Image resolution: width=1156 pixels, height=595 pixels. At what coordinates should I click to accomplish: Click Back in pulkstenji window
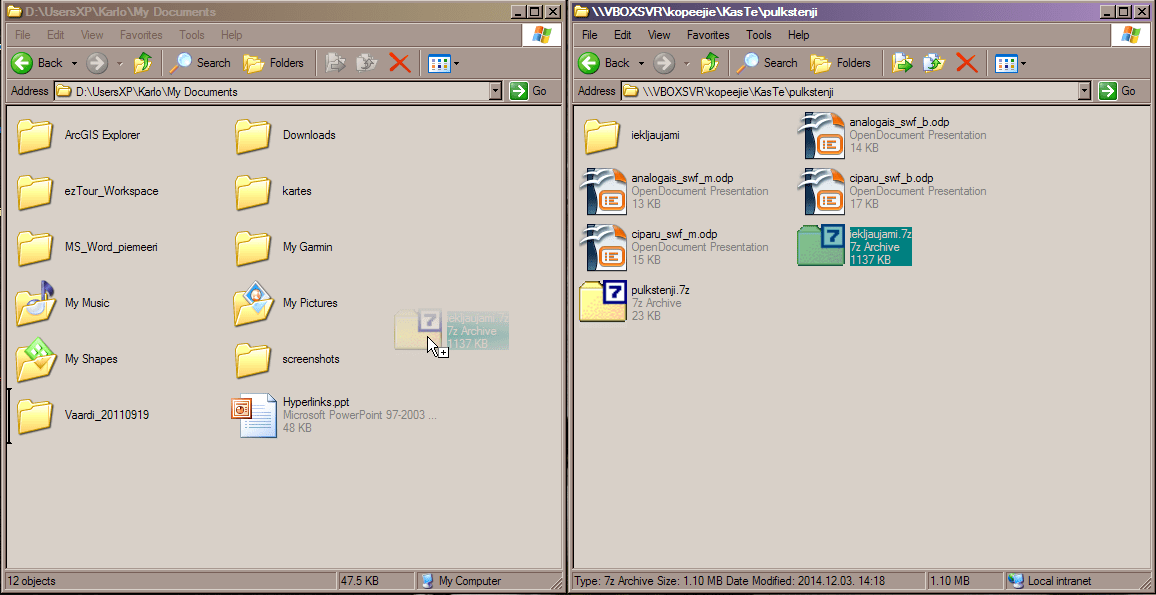(x=605, y=63)
